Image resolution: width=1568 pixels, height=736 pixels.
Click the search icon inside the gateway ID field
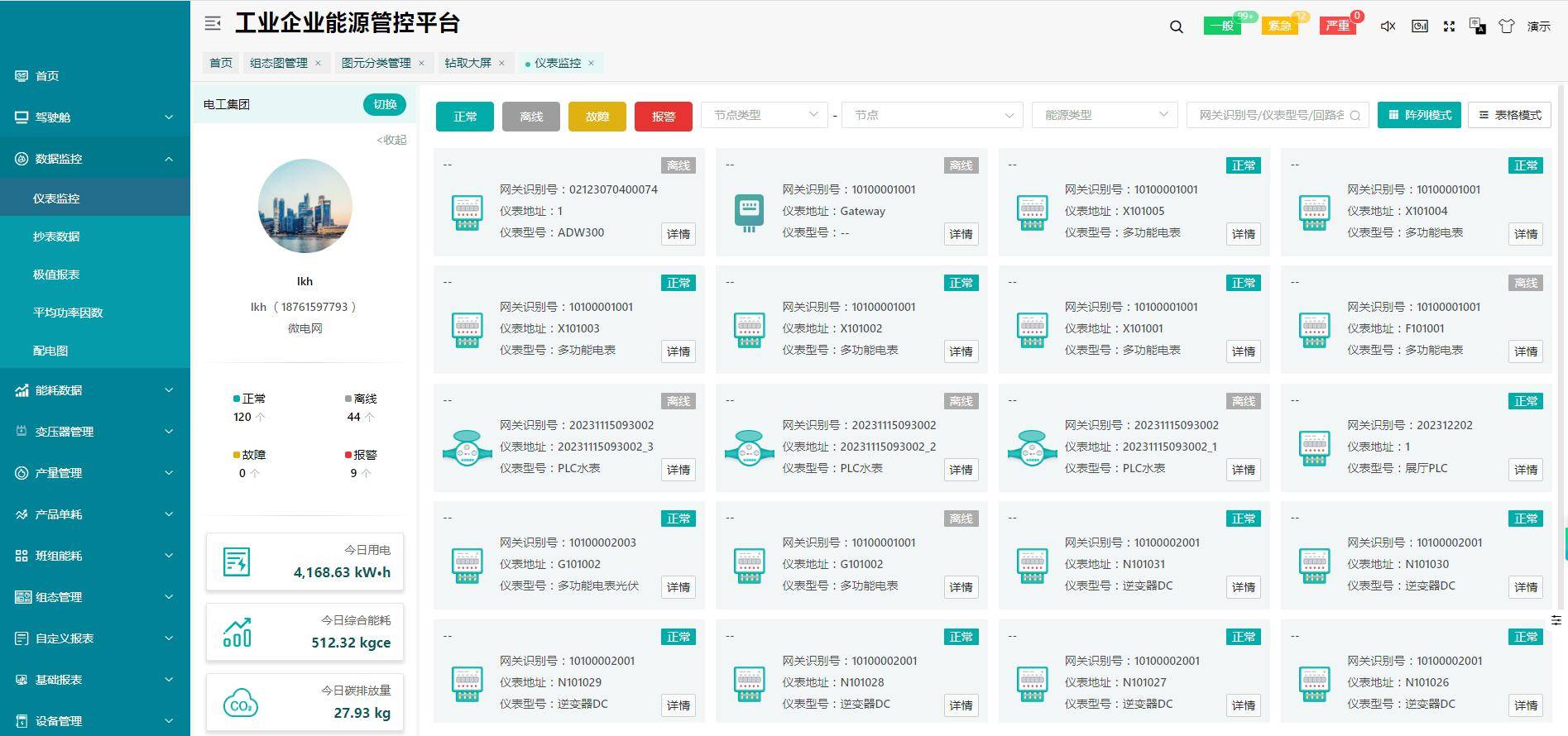[1355, 116]
